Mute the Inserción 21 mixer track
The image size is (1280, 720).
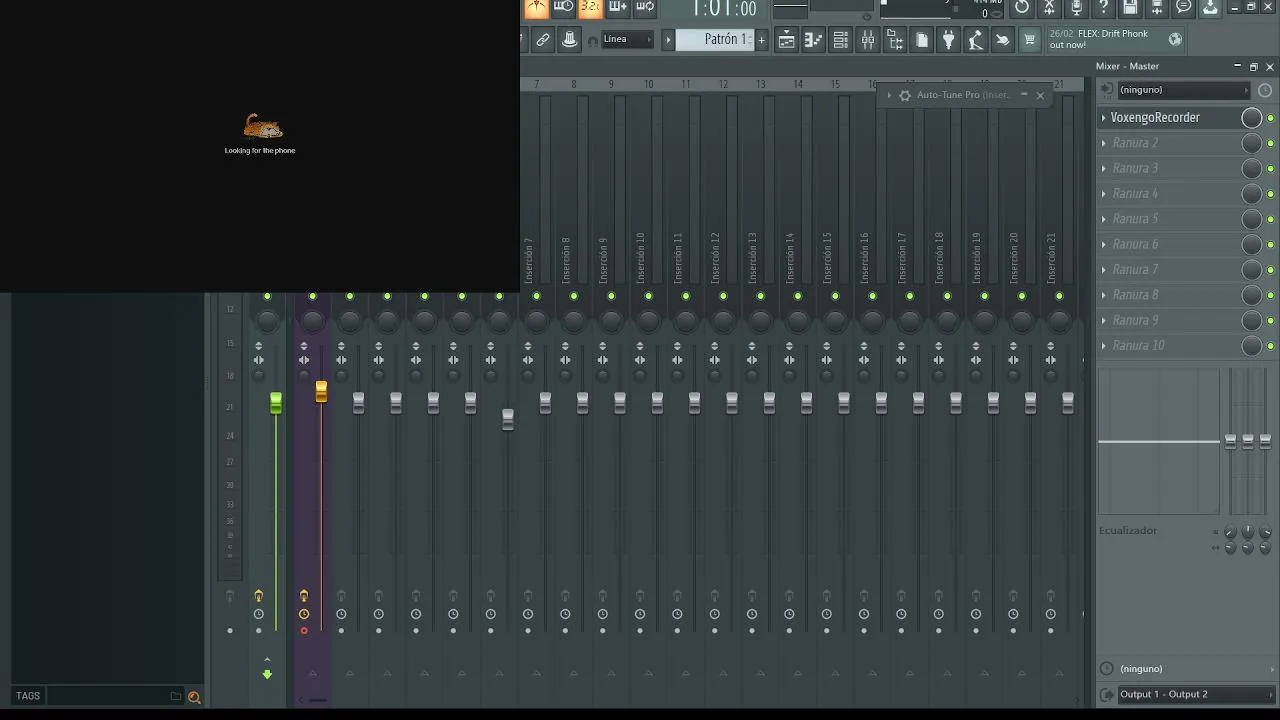1059,296
